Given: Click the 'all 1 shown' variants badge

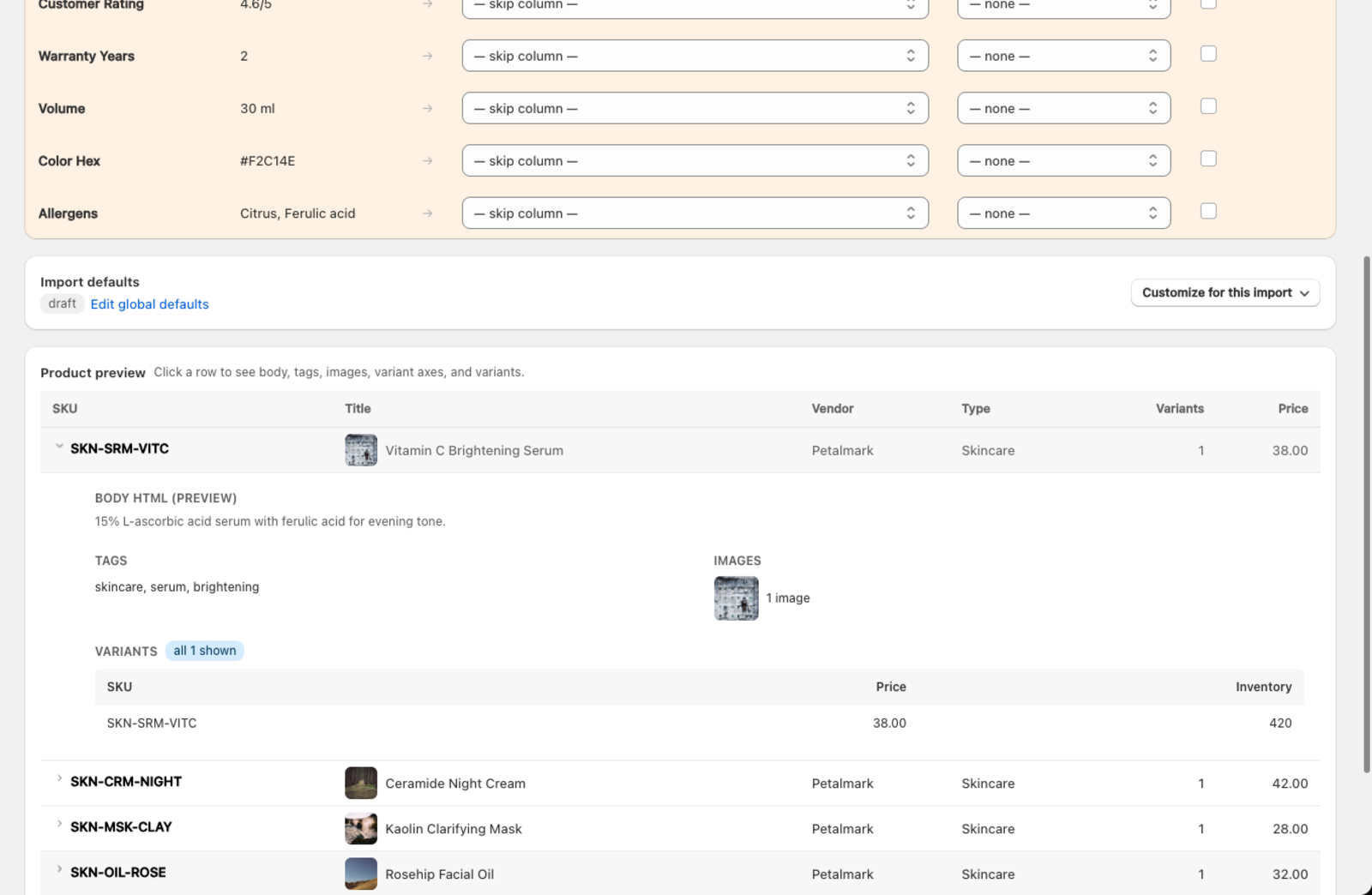Looking at the screenshot, I should [x=204, y=651].
